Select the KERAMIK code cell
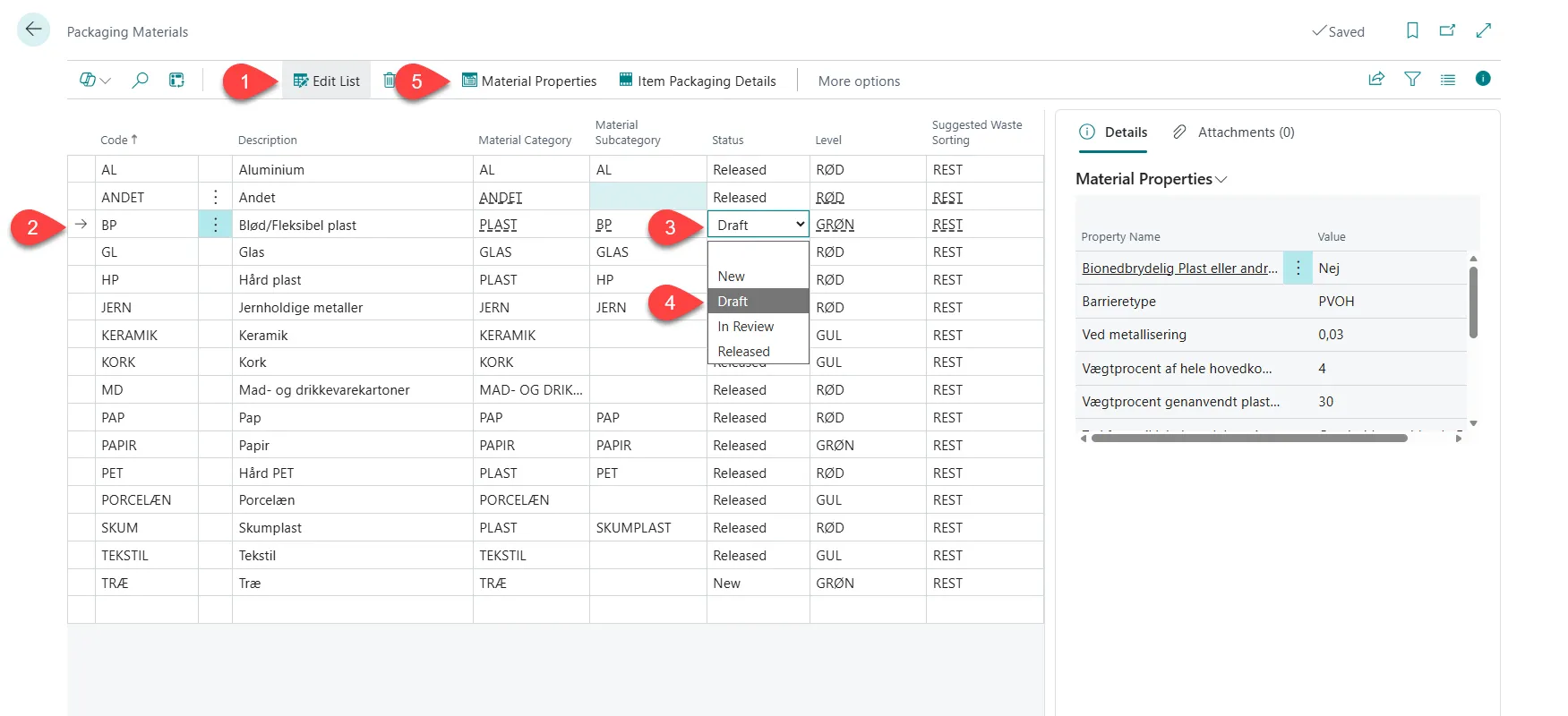The width and height of the screenshot is (1568, 716). pos(147,335)
